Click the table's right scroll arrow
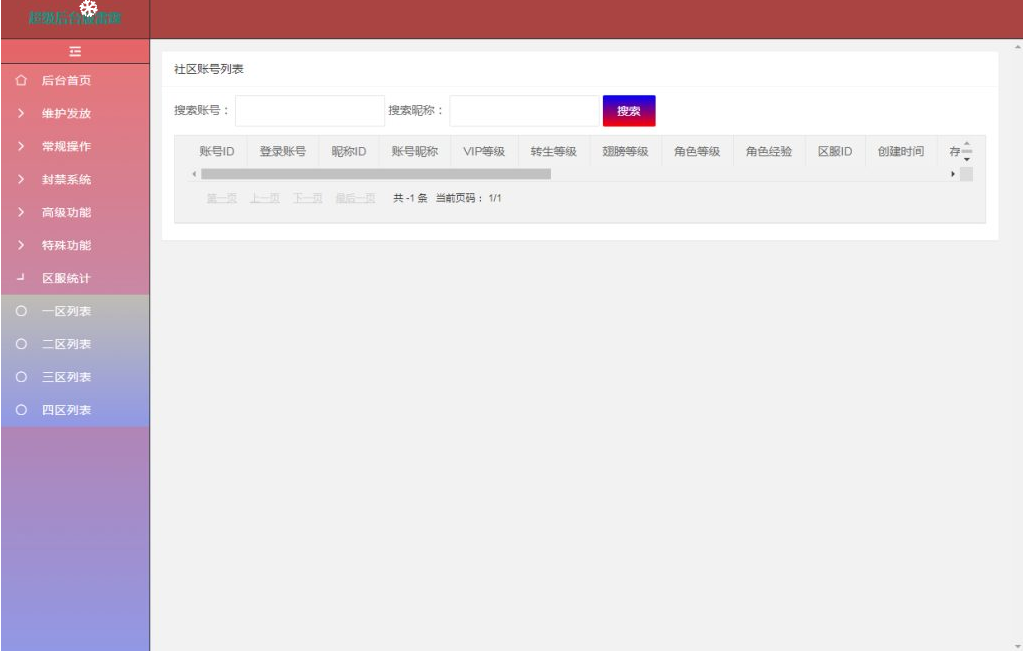 [x=953, y=174]
